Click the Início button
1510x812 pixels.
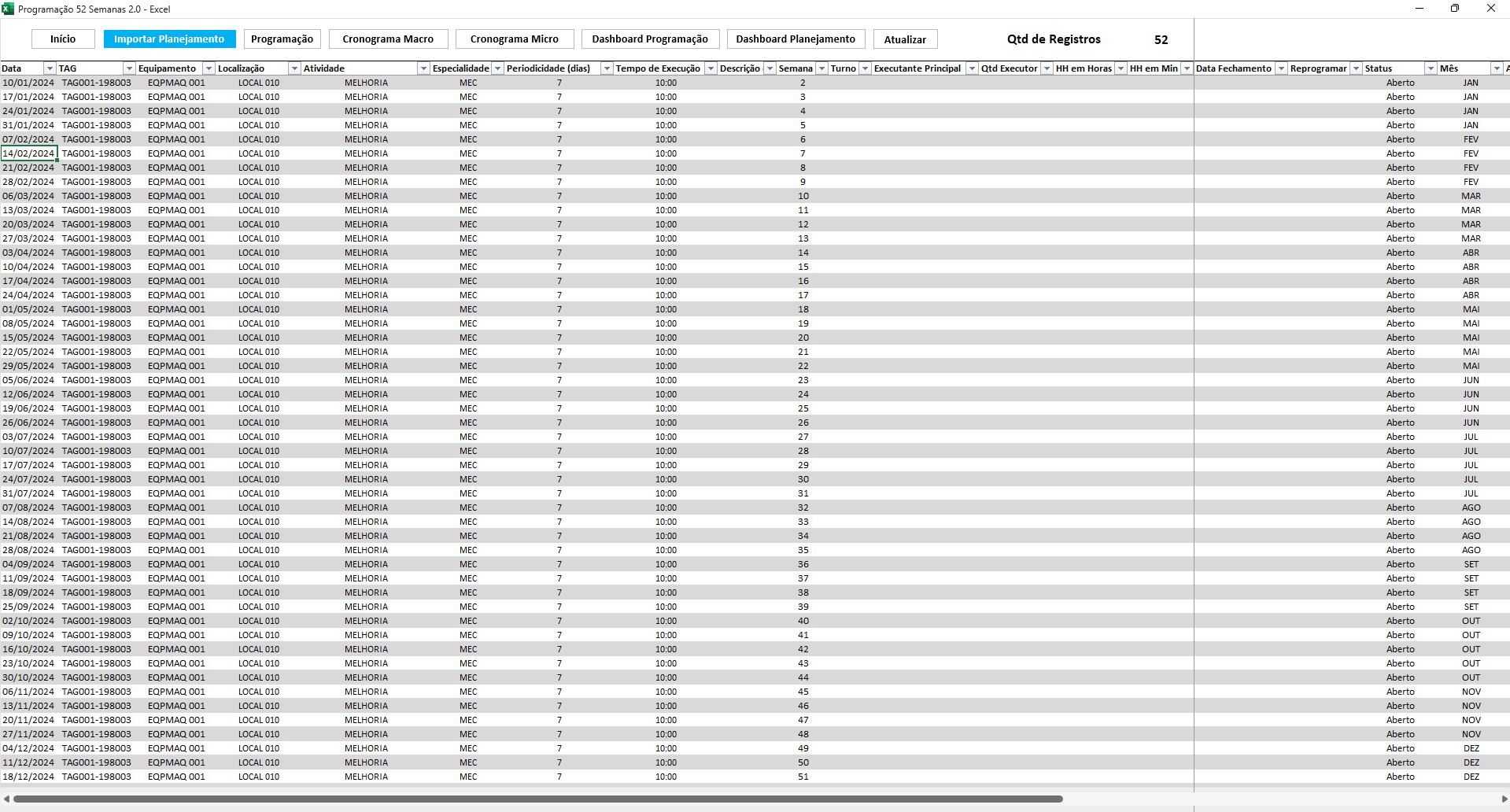click(63, 39)
